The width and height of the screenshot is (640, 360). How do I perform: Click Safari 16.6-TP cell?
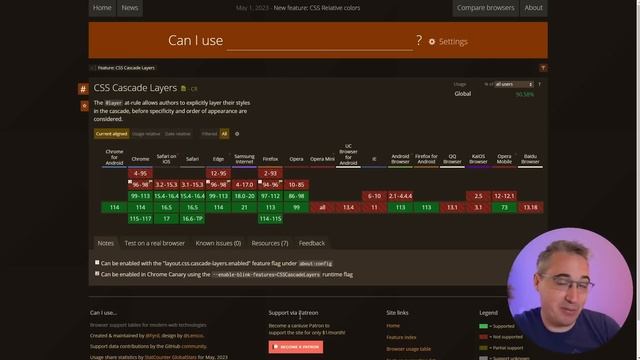click(192, 219)
